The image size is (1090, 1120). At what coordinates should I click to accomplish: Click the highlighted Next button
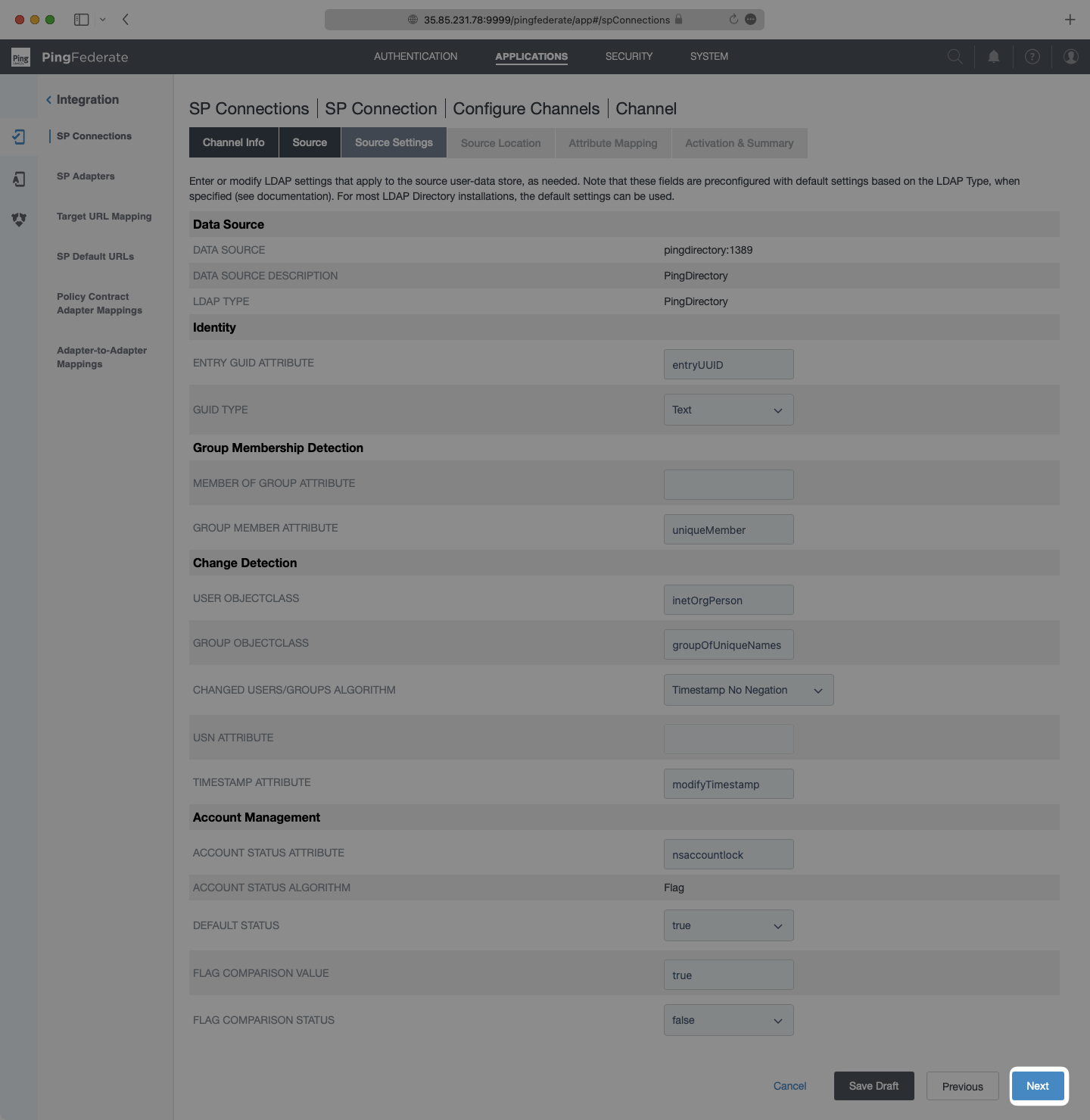1038,1086
